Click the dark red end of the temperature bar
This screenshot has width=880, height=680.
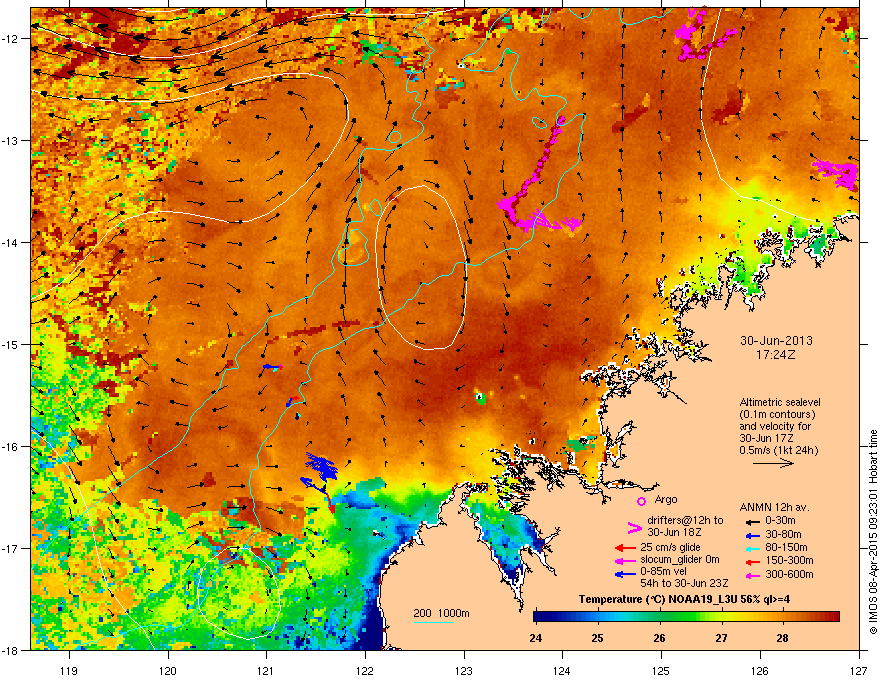[x=833, y=617]
